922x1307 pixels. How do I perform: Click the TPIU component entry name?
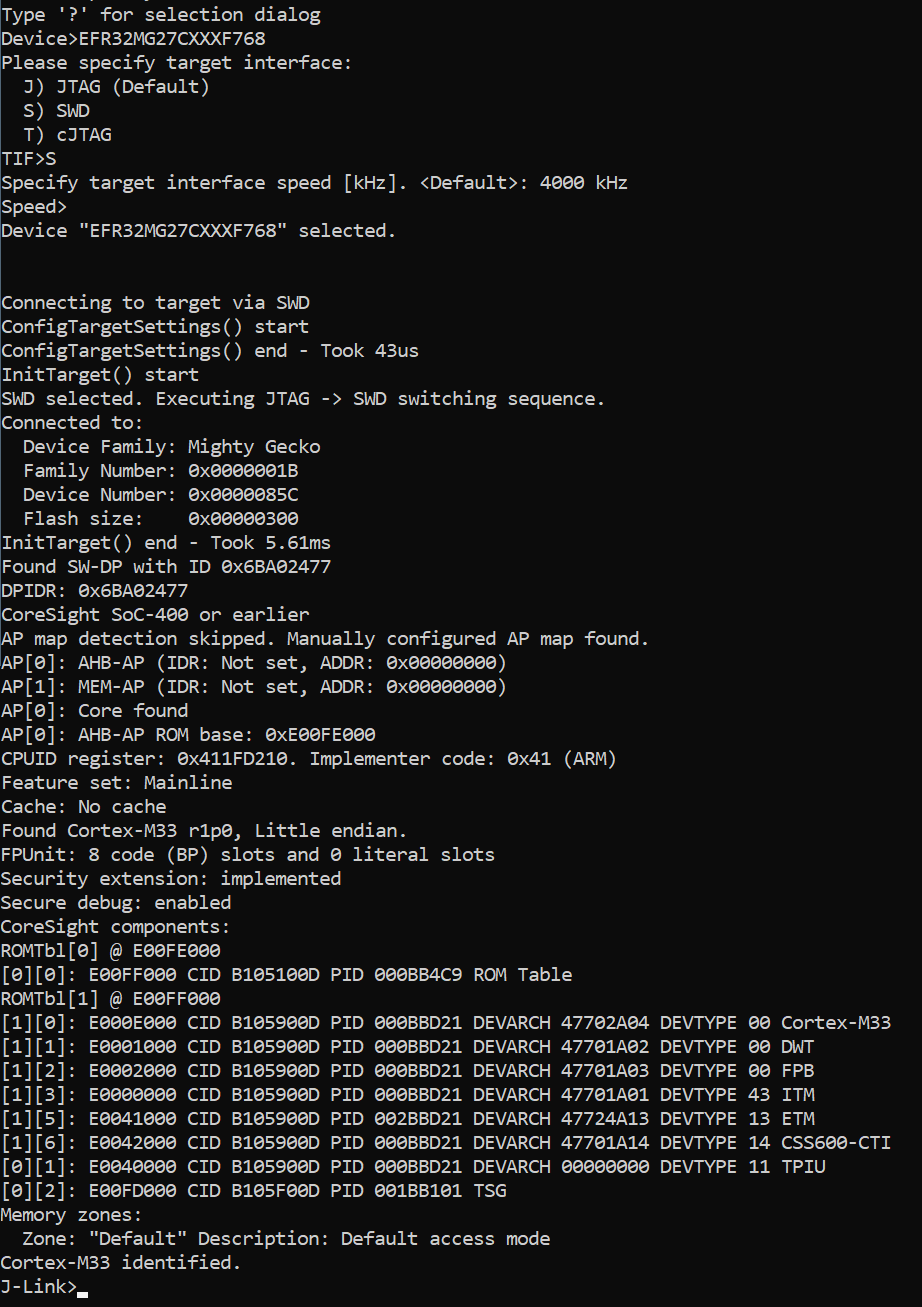[x=803, y=1167]
